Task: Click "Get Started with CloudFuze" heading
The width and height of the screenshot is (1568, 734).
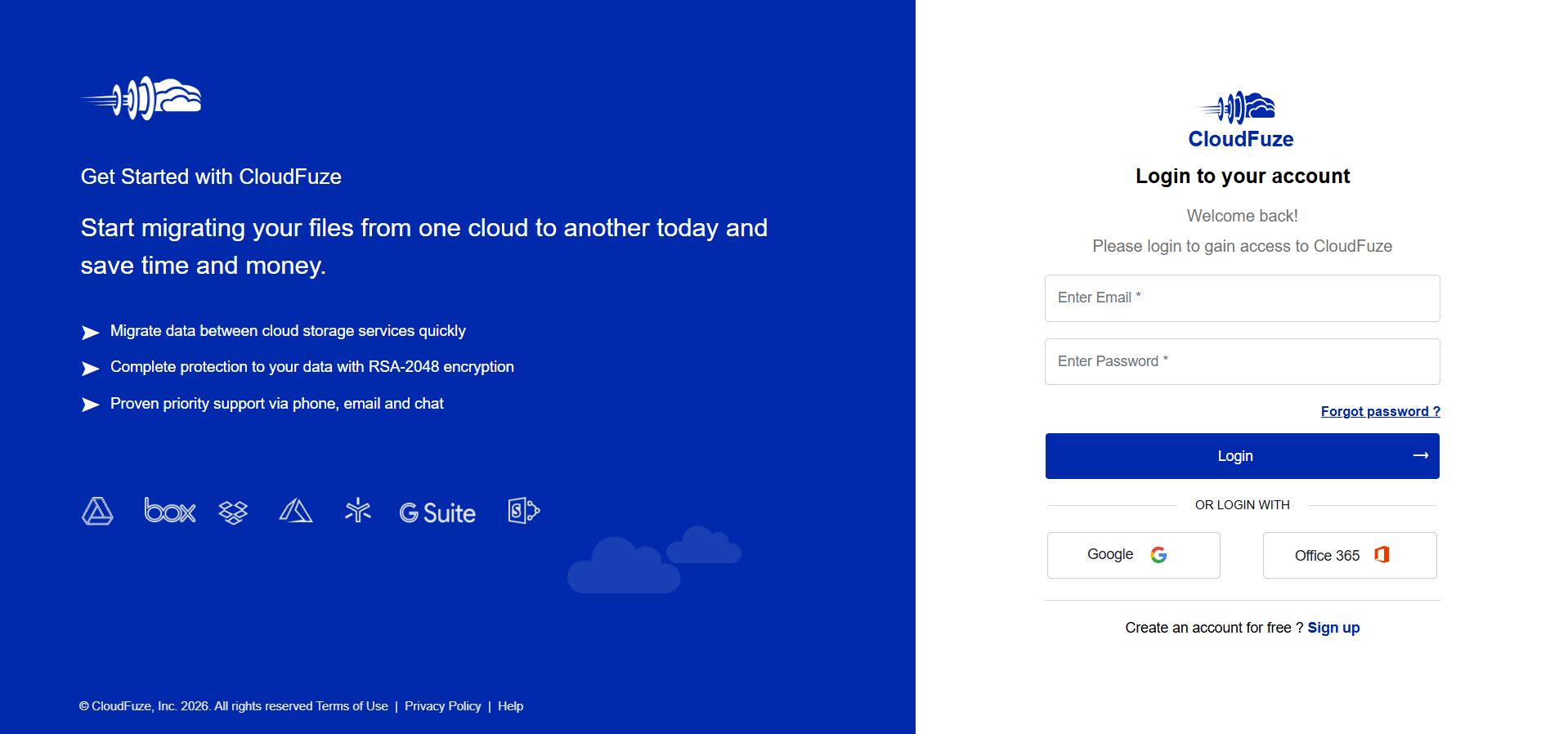Action: tap(211, 177)
